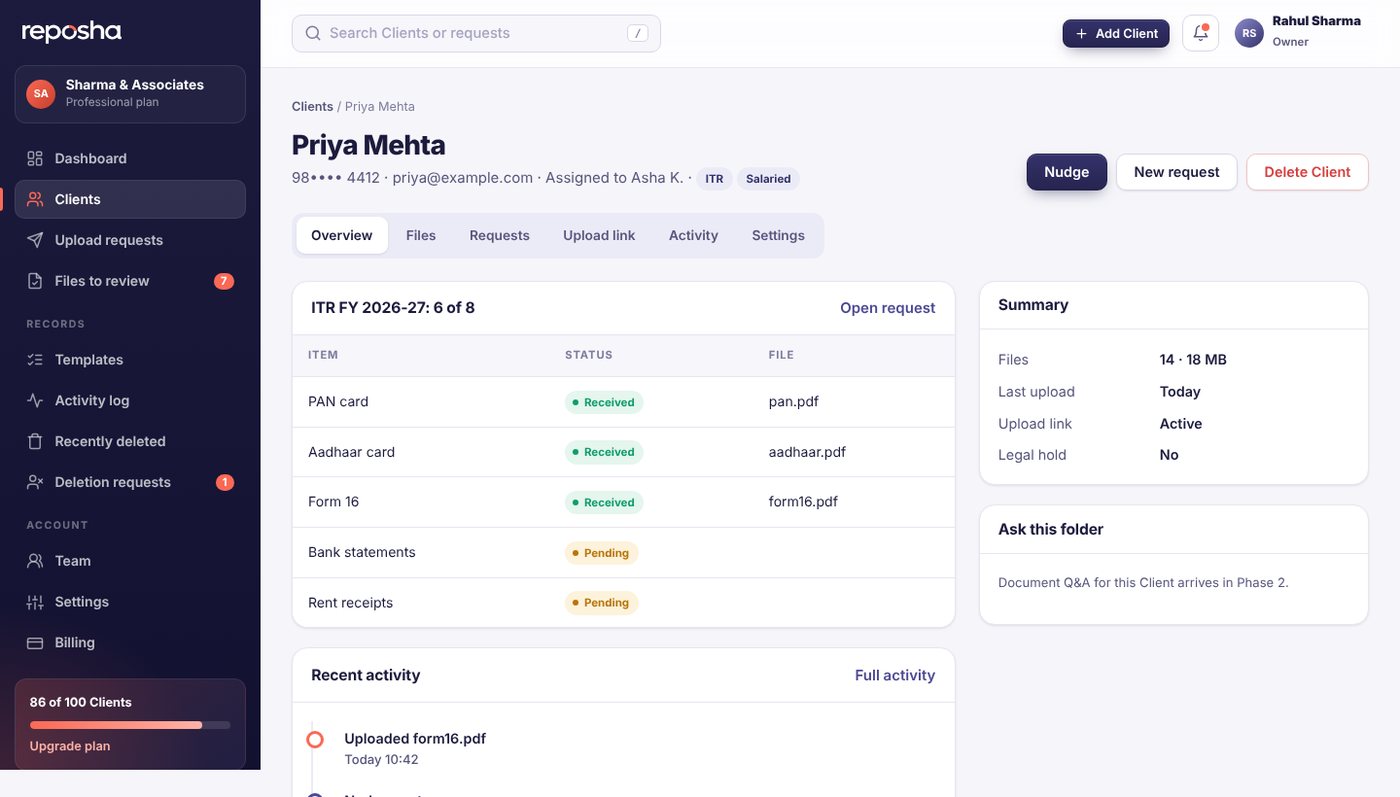Select the client Settings tab
This screenshot has width=1400, height=797.
click(x=778, y=235)
